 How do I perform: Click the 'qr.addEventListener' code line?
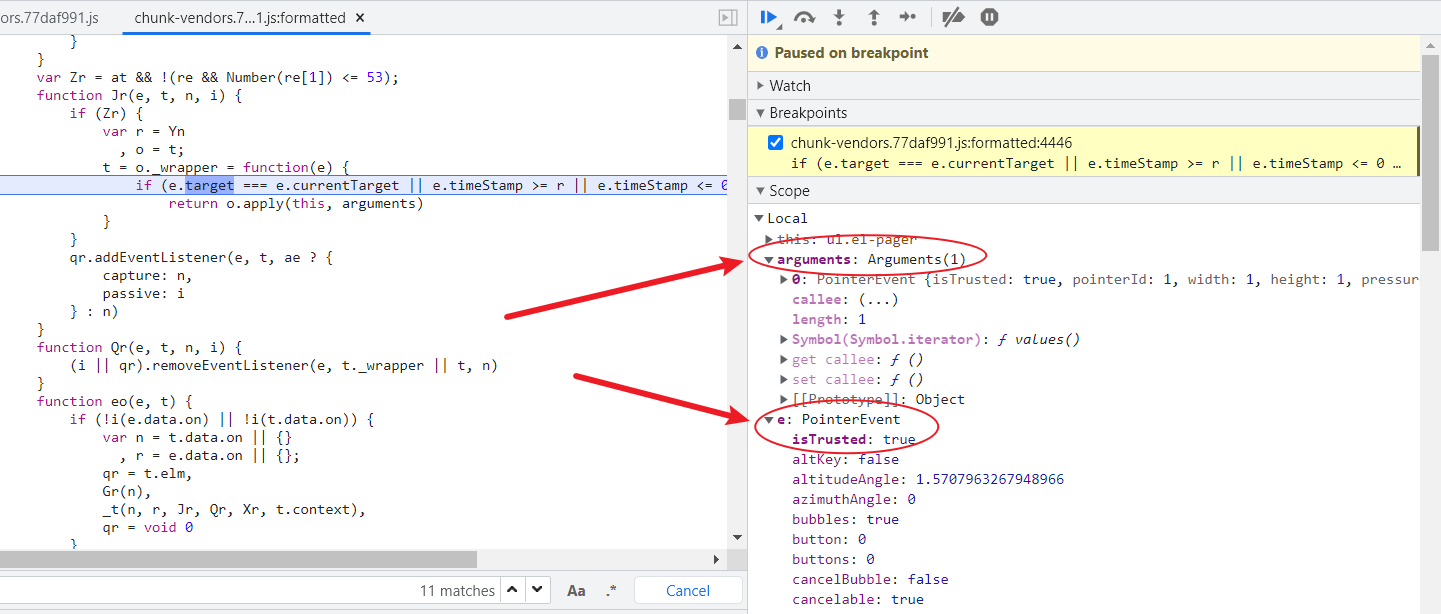pyautogui.click(x=200, y=257)
